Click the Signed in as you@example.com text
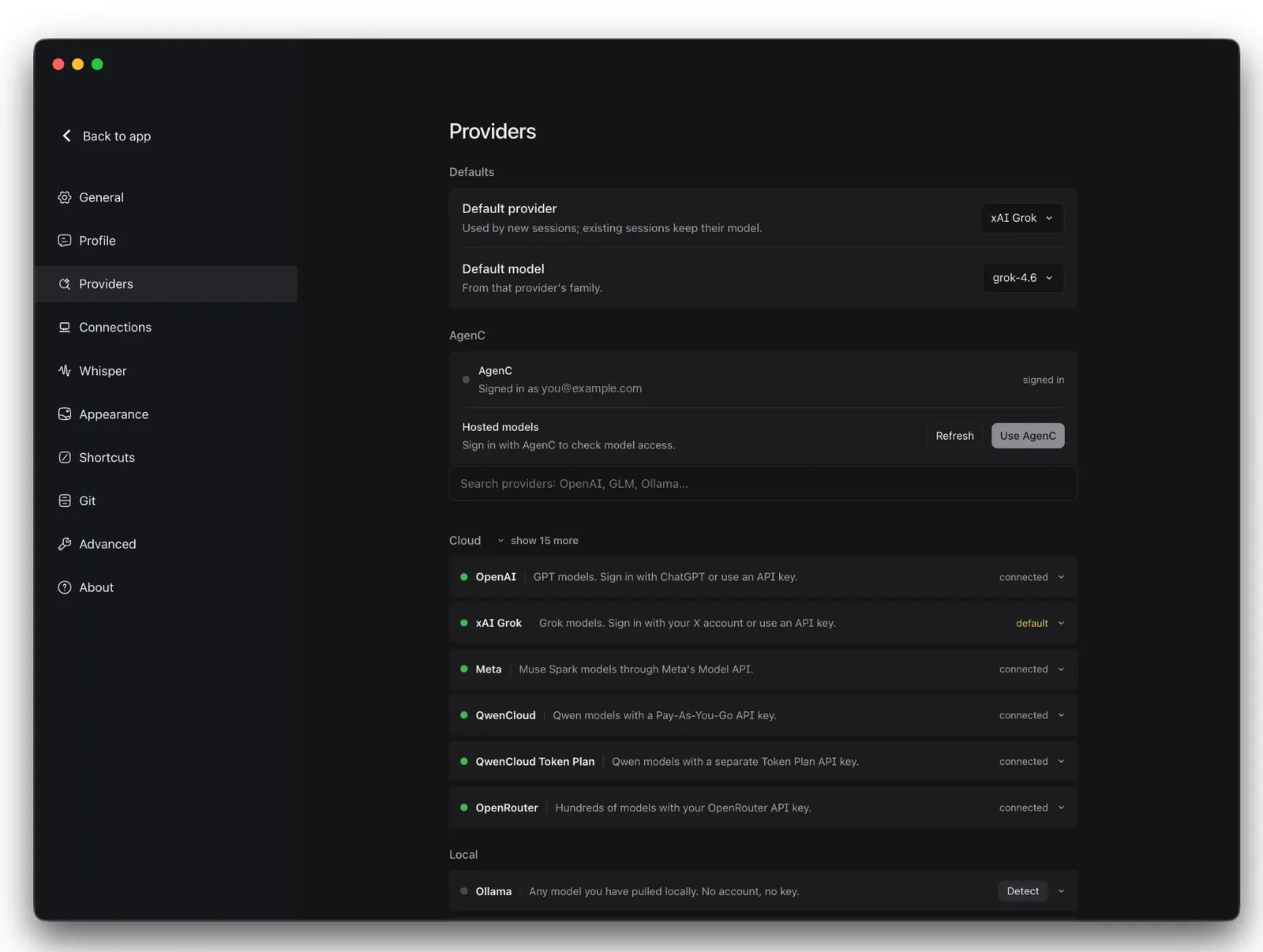Image resolution: width=1263 pixels, height=952 pixels. [x=560, y=388]
